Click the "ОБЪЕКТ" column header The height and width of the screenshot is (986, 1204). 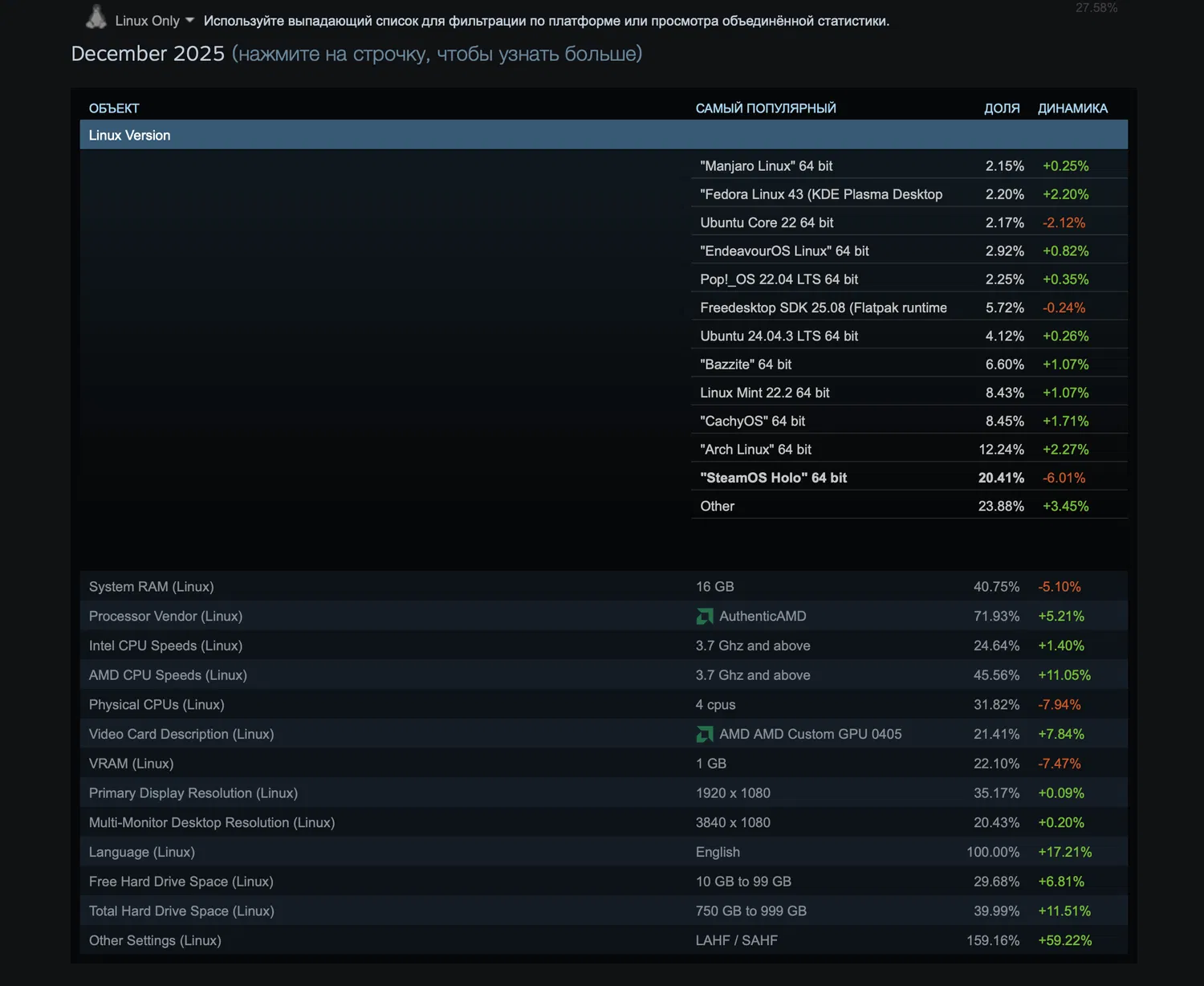click(114, 108)
